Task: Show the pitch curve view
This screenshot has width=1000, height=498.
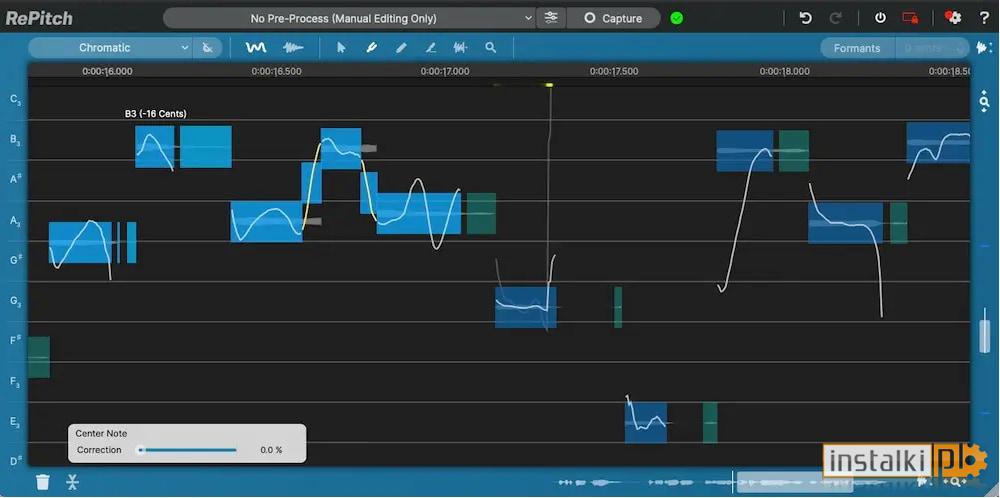Action: pyautogui.click(x=256, y=48)
